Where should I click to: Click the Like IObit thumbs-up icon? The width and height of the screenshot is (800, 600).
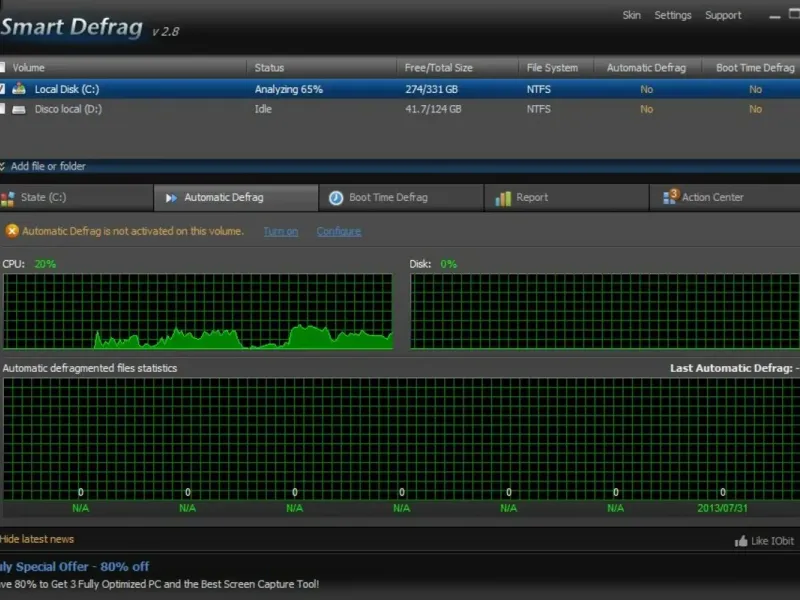(741, 541)
